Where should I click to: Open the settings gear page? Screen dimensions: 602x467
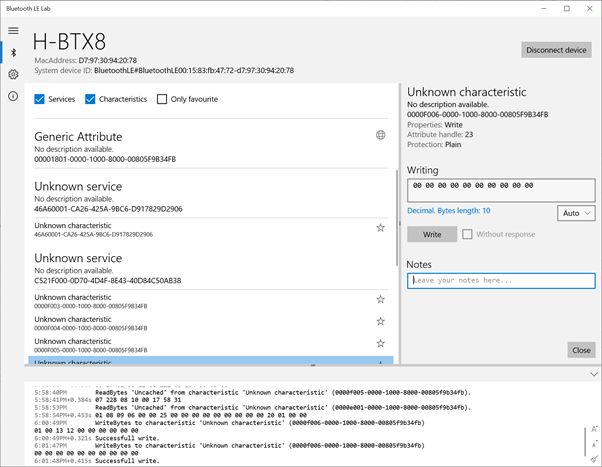pos(13,75)
